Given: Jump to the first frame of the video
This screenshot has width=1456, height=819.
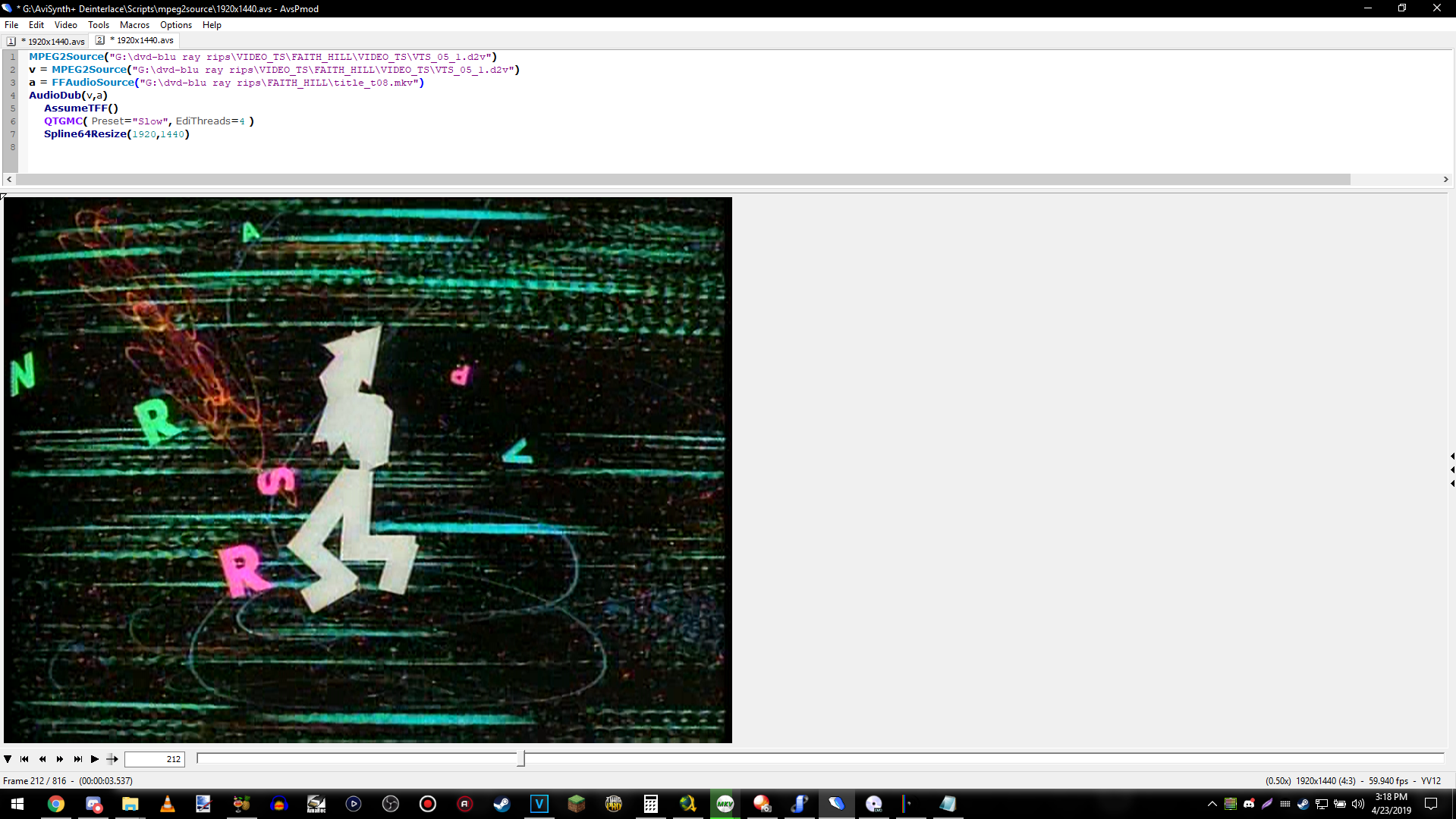Looking at the screenshot, I should pos(24,759).
